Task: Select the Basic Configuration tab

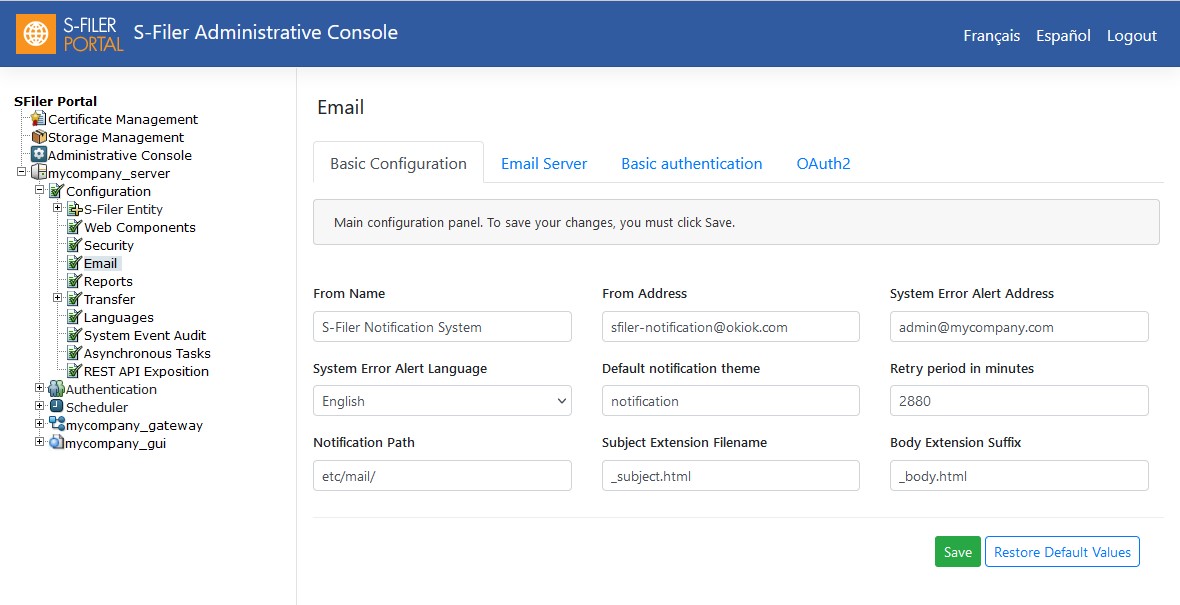Action: pos(398,163)
